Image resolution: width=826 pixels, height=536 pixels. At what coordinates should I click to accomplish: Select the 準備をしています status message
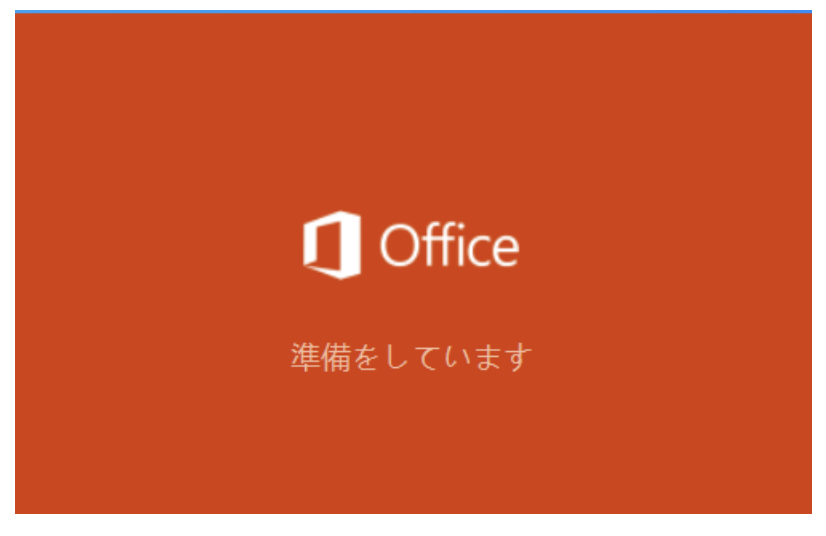point(411,357)
